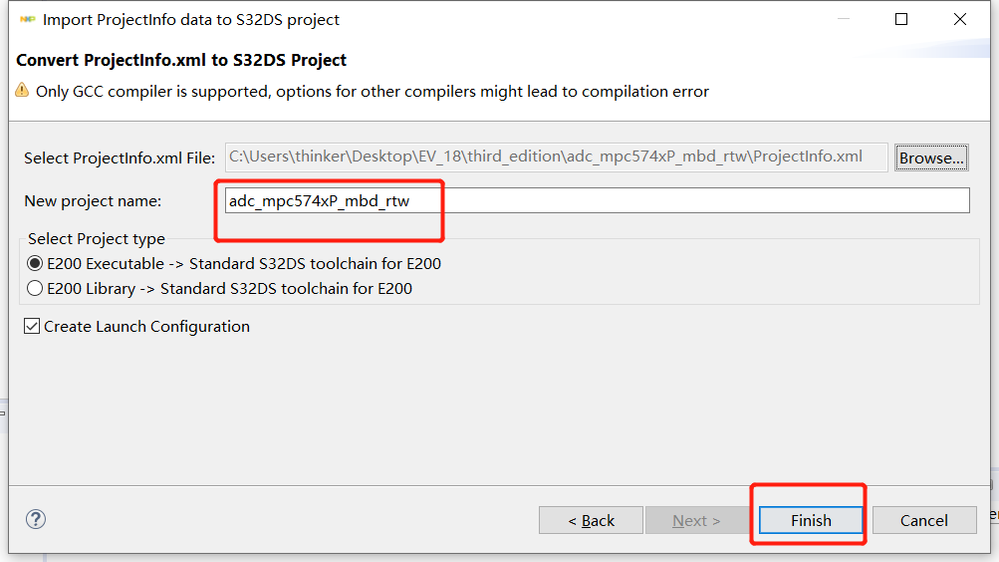This screenshot has height=562, width=999.
Task: Select E200 Library project type
Action: click(x=36, y=289)
